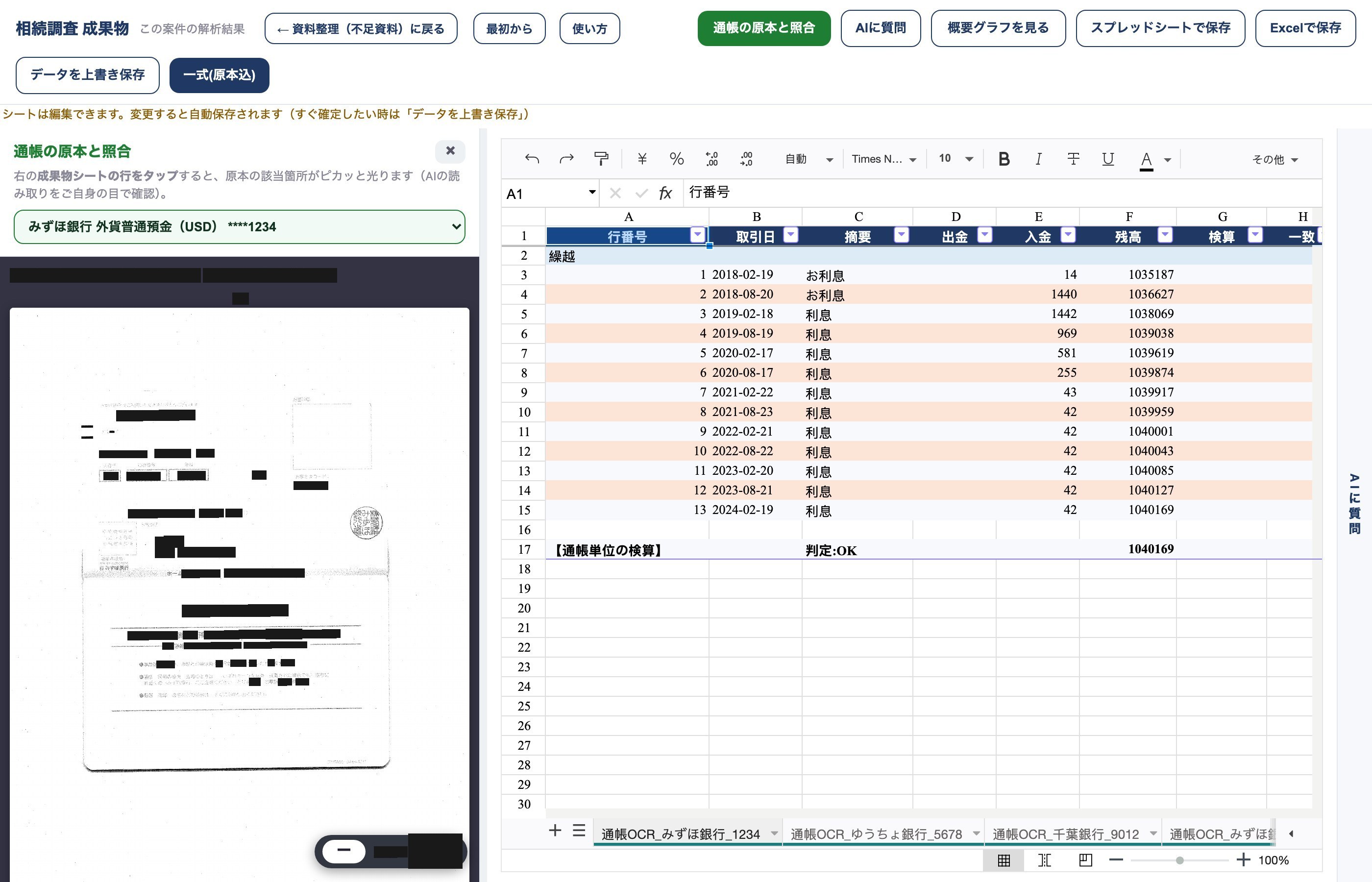This screenshot has height=882, width=1372.
Task: Close the 通帳の原本と照合 panel
Action: (450, 150)
